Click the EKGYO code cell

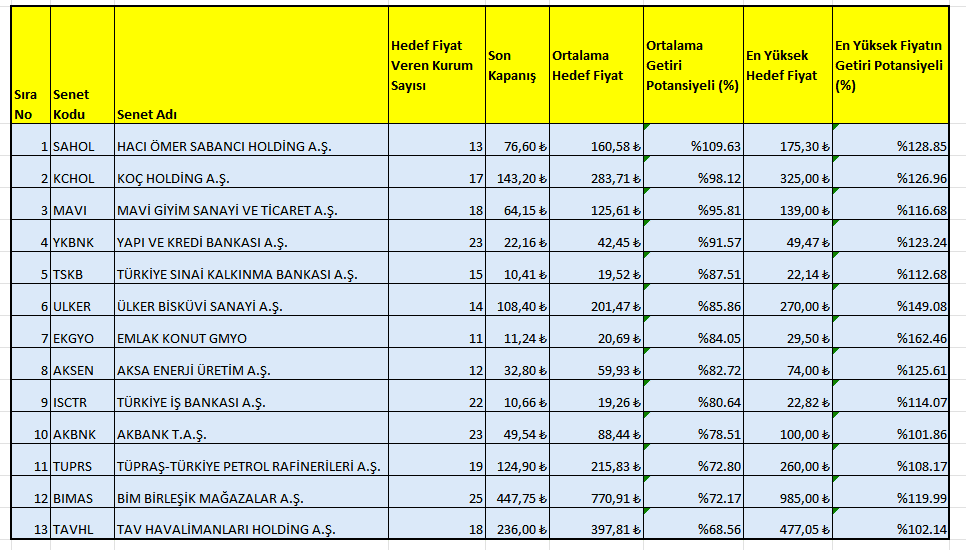pyautogui.click(x=83, y=332)
